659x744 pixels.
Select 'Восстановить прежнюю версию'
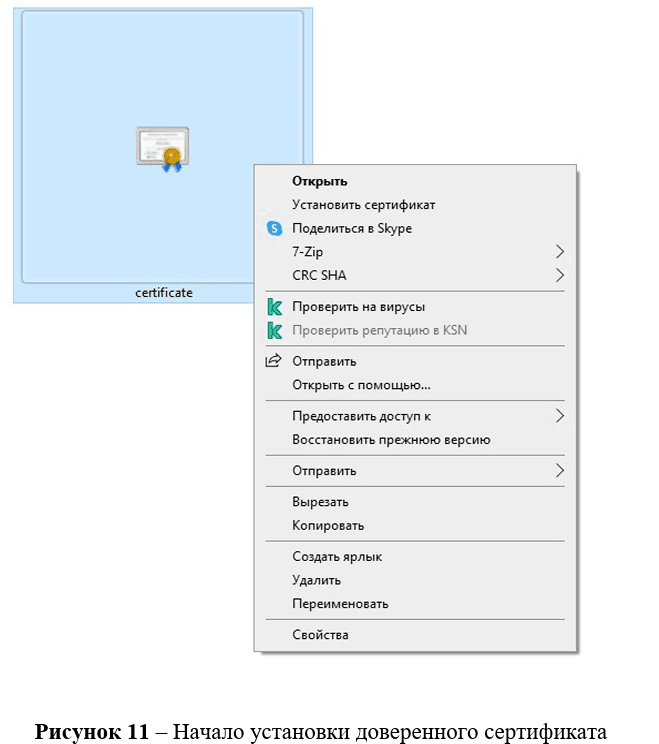pos(390,440)
